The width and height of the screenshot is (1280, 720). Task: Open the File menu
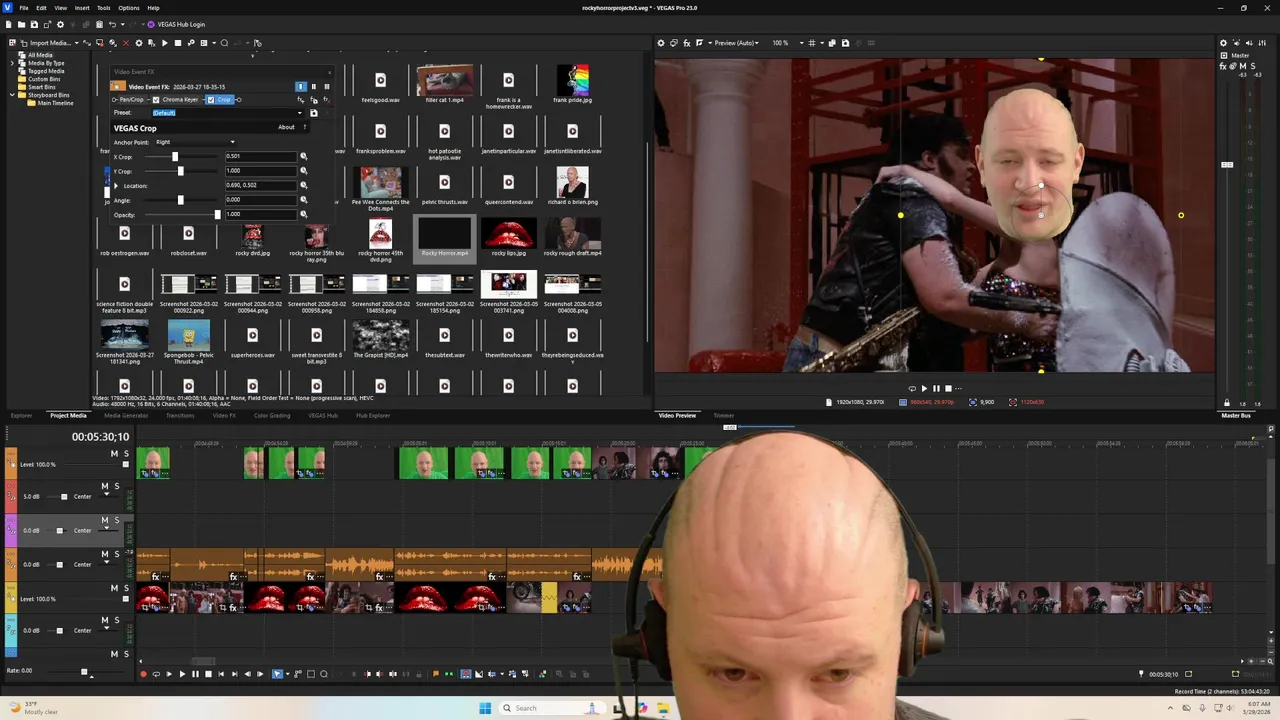(x=24, y=8)
